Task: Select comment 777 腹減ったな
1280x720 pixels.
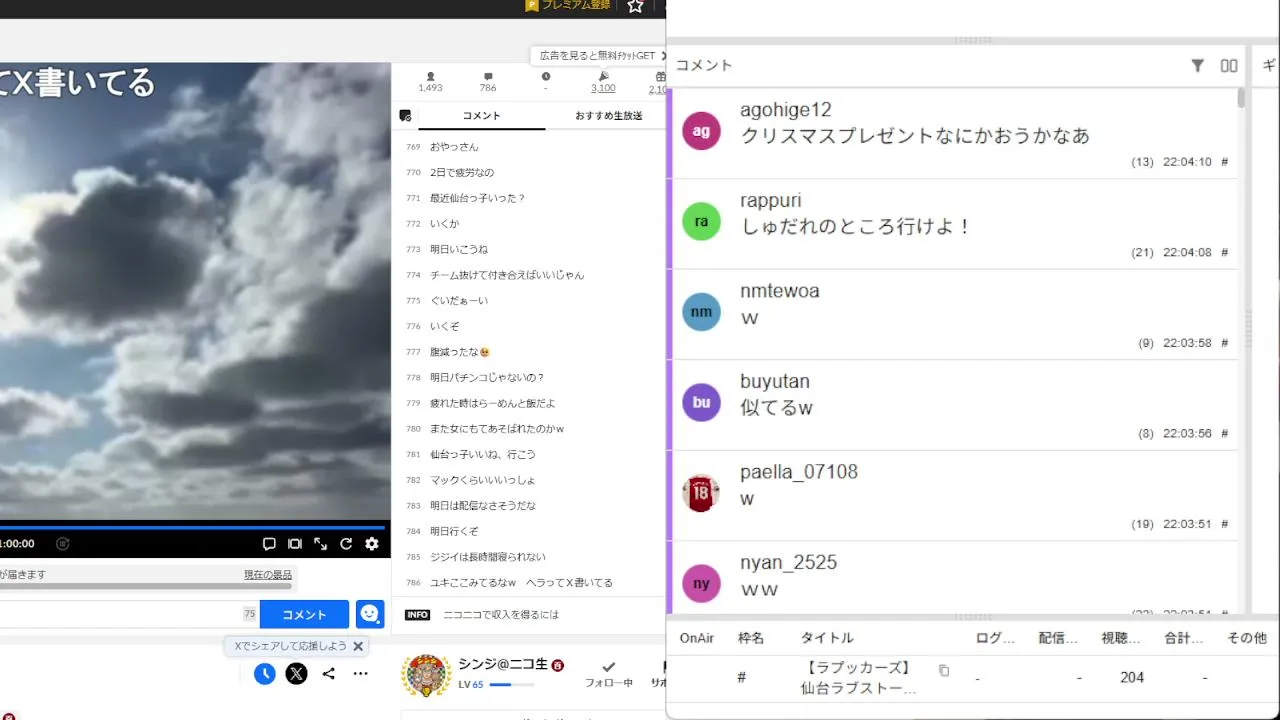Action: tap(460, 352)
